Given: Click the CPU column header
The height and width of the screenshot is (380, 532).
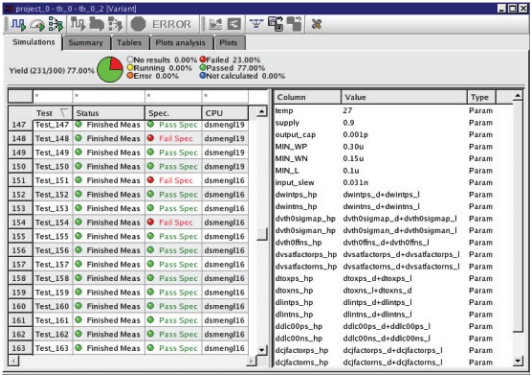Looking at the screenshot, I should pyautogui.click(x=225, y=113).
